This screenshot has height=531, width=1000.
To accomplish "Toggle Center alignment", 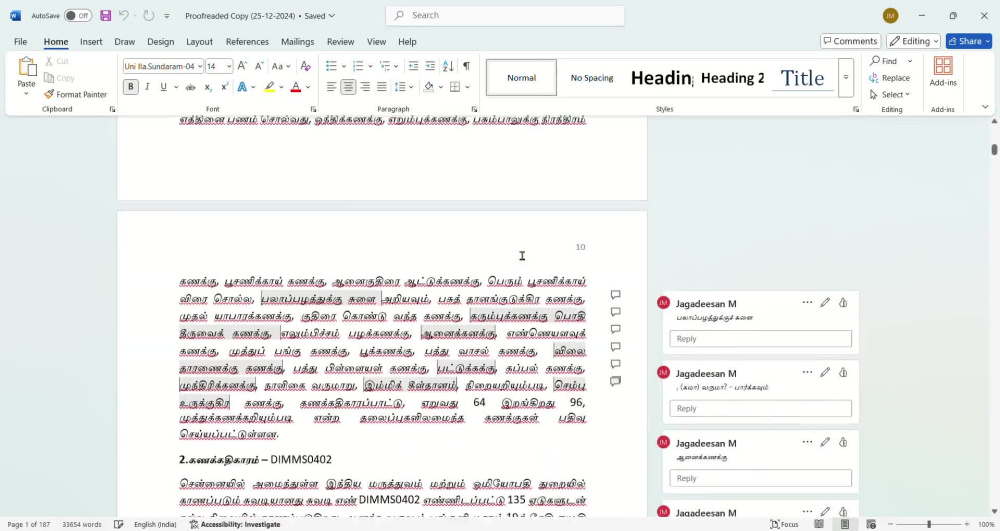I will pos(348,87).
